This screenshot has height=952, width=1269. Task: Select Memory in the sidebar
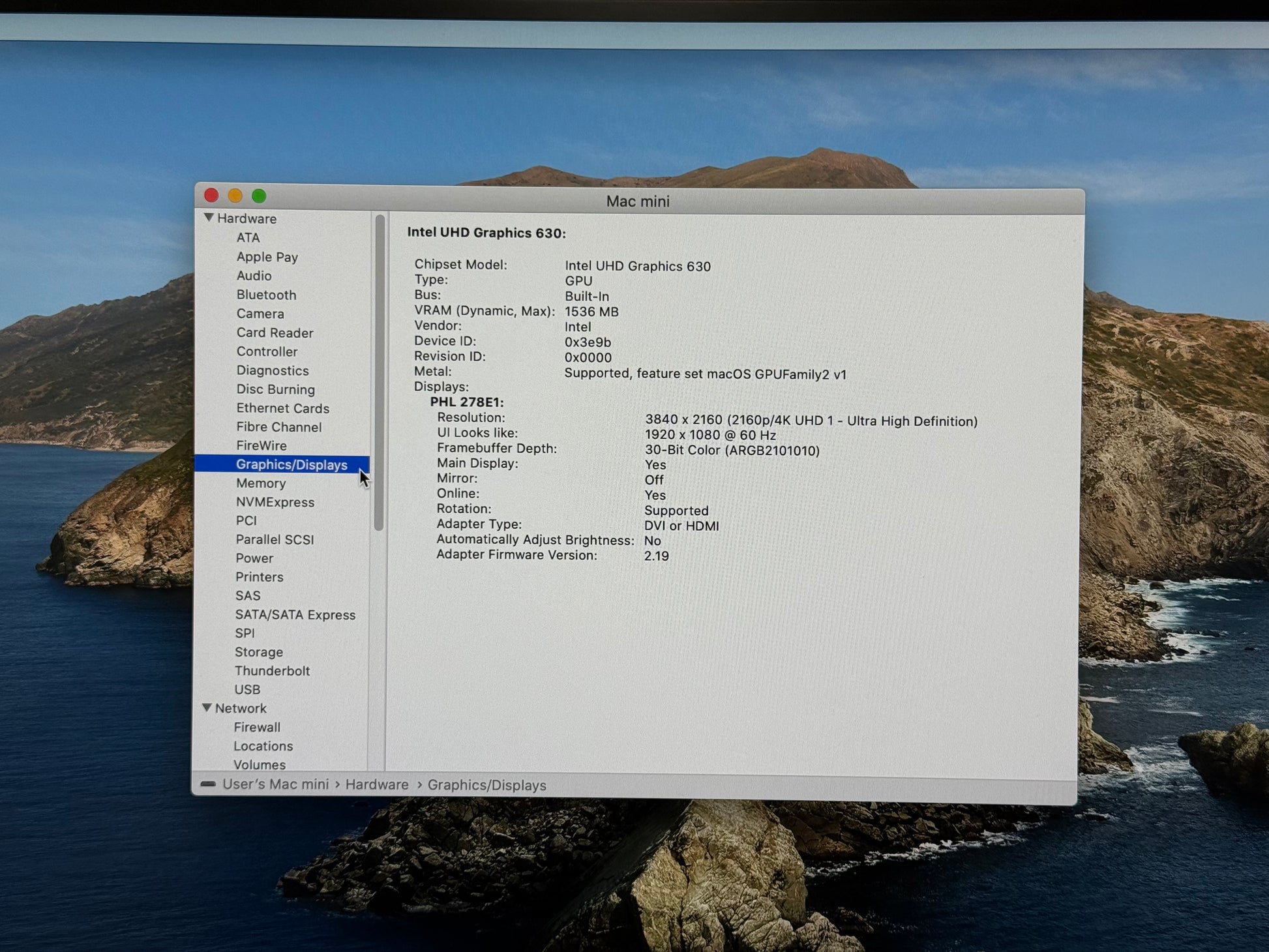click(x=261, y=483)
